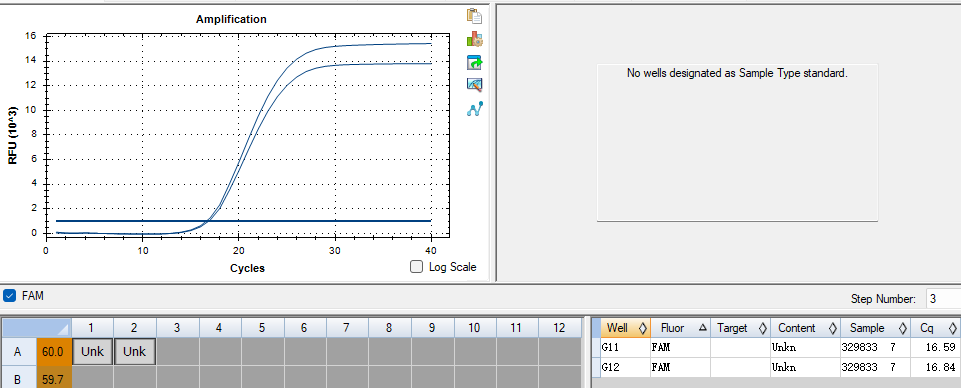Select plate column 9 header

(432, 328)
